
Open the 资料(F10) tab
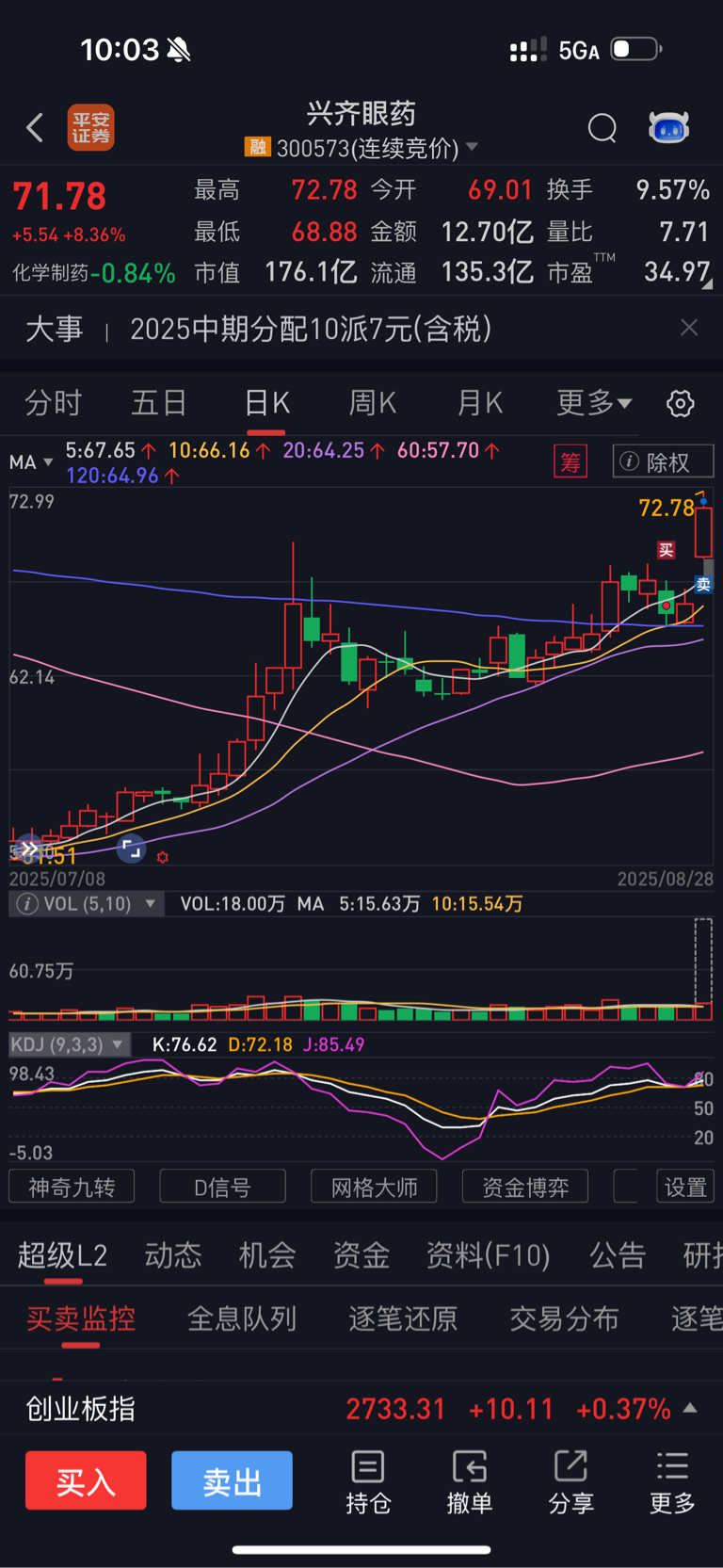click(488, 1255)
